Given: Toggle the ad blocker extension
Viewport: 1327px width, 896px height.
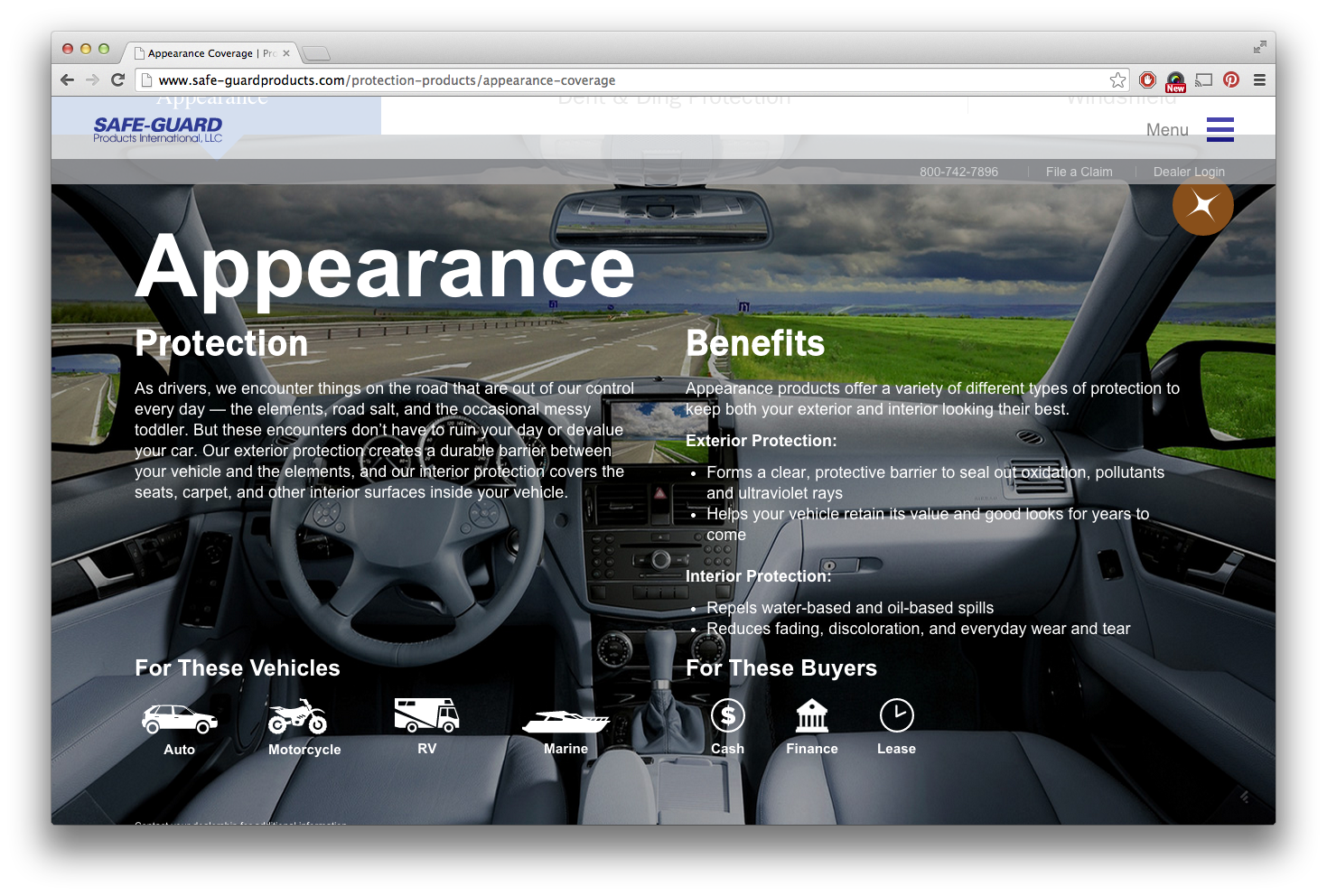Looking at the screenshot, I should [1146, 79].
